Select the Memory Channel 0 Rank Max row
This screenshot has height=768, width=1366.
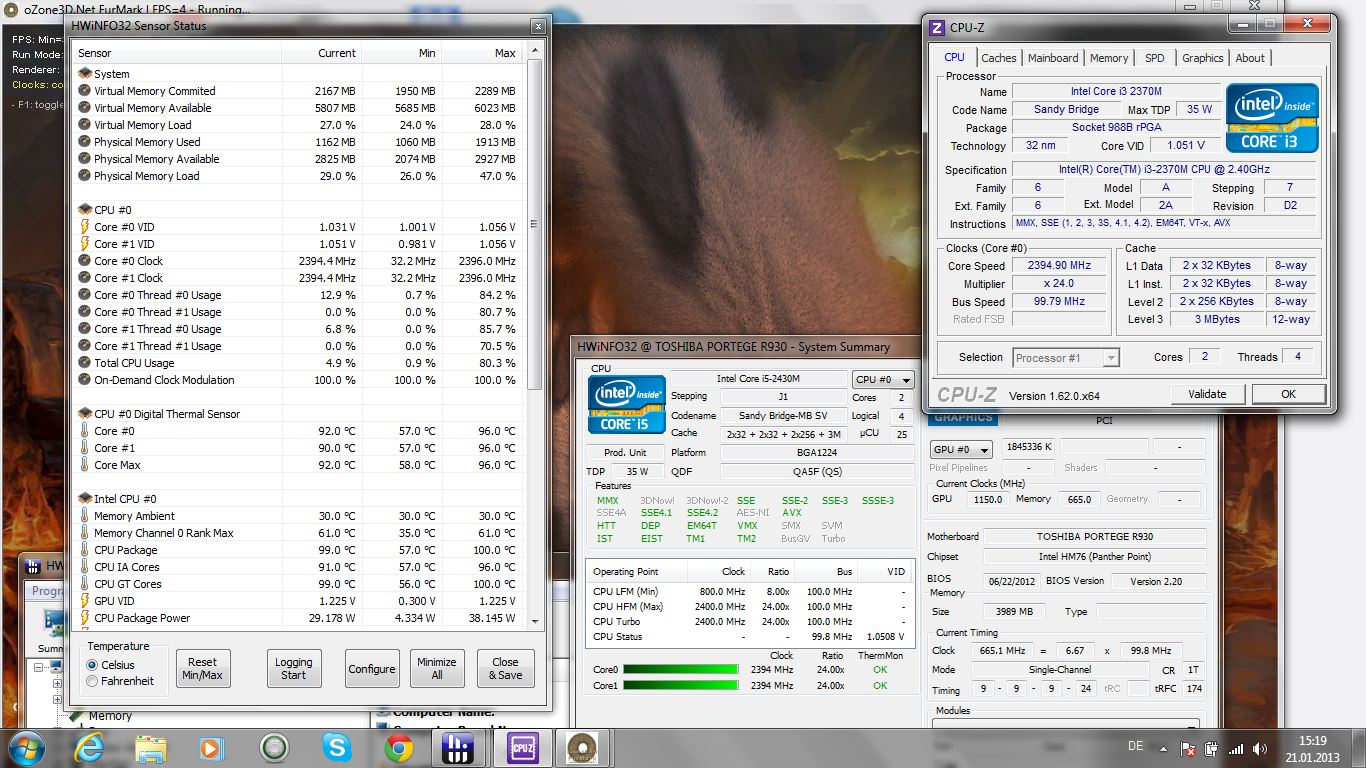(x=299, y=533)
